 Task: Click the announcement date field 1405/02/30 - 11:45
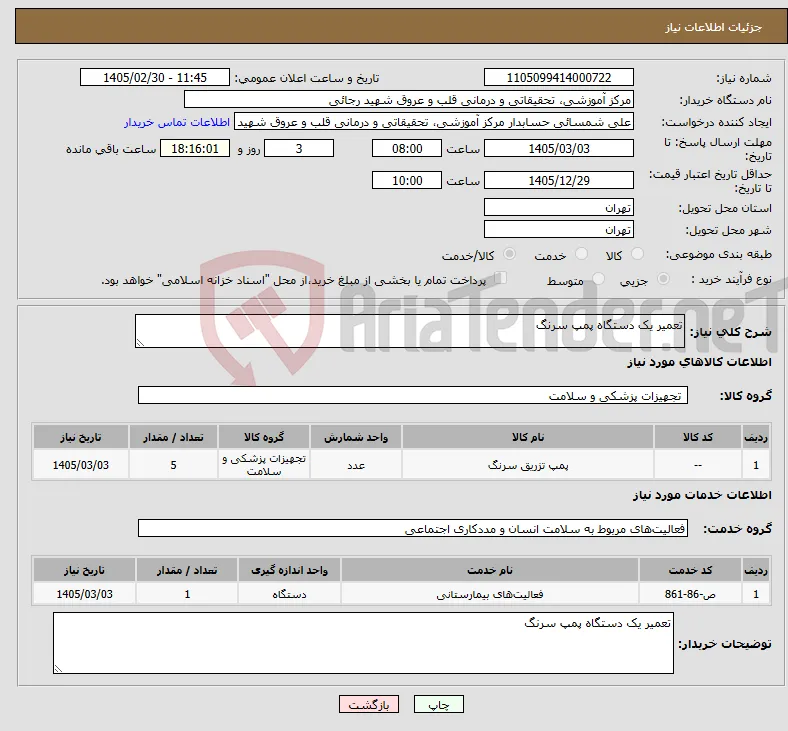point(155,77)
